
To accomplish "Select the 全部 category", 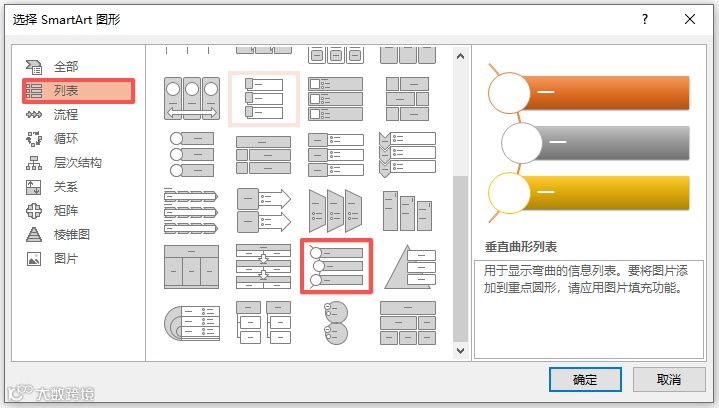I will 66,67.
